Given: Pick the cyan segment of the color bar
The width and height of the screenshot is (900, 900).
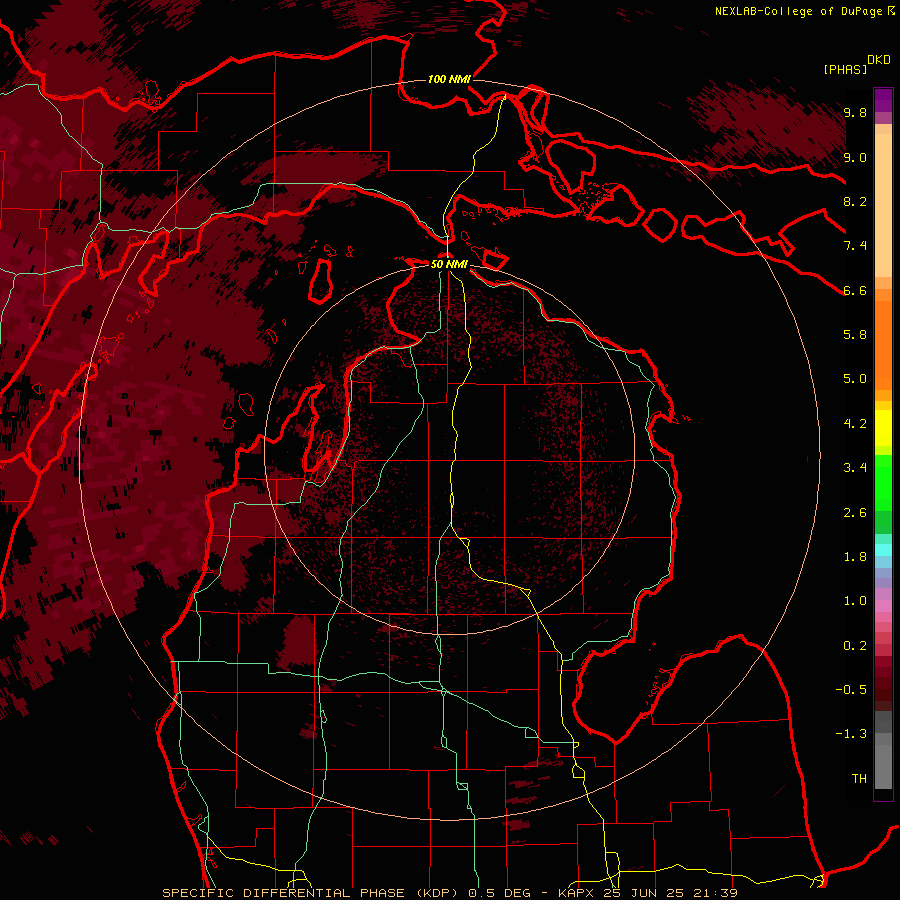Looking at the screenshot, I should click(x=883, y=550).
